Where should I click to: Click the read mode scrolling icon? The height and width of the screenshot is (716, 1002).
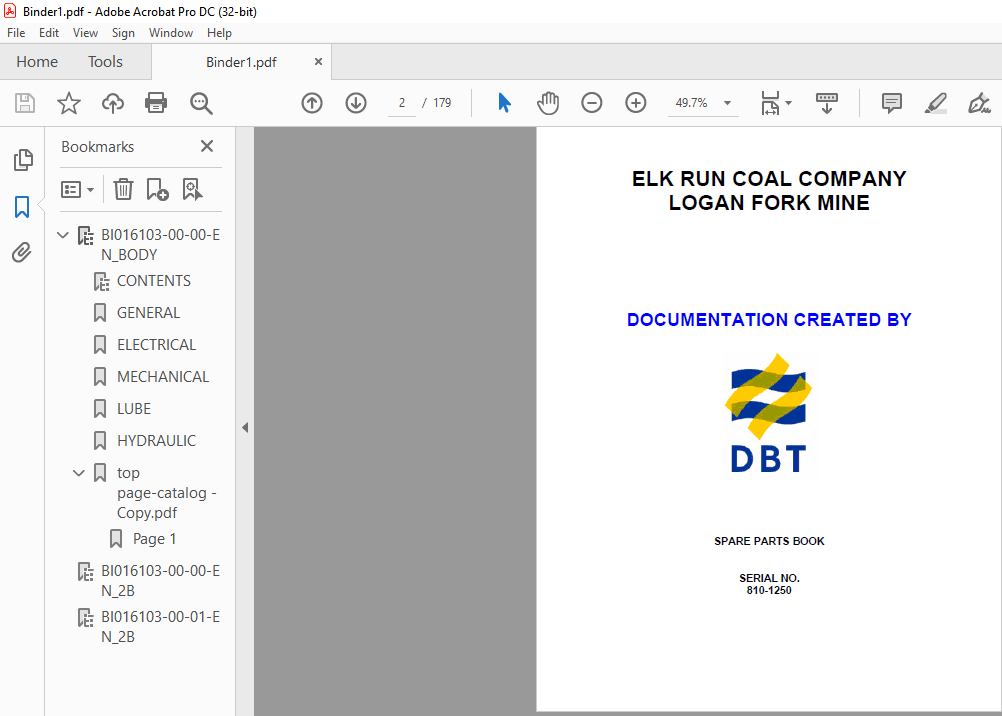point(827,103)
